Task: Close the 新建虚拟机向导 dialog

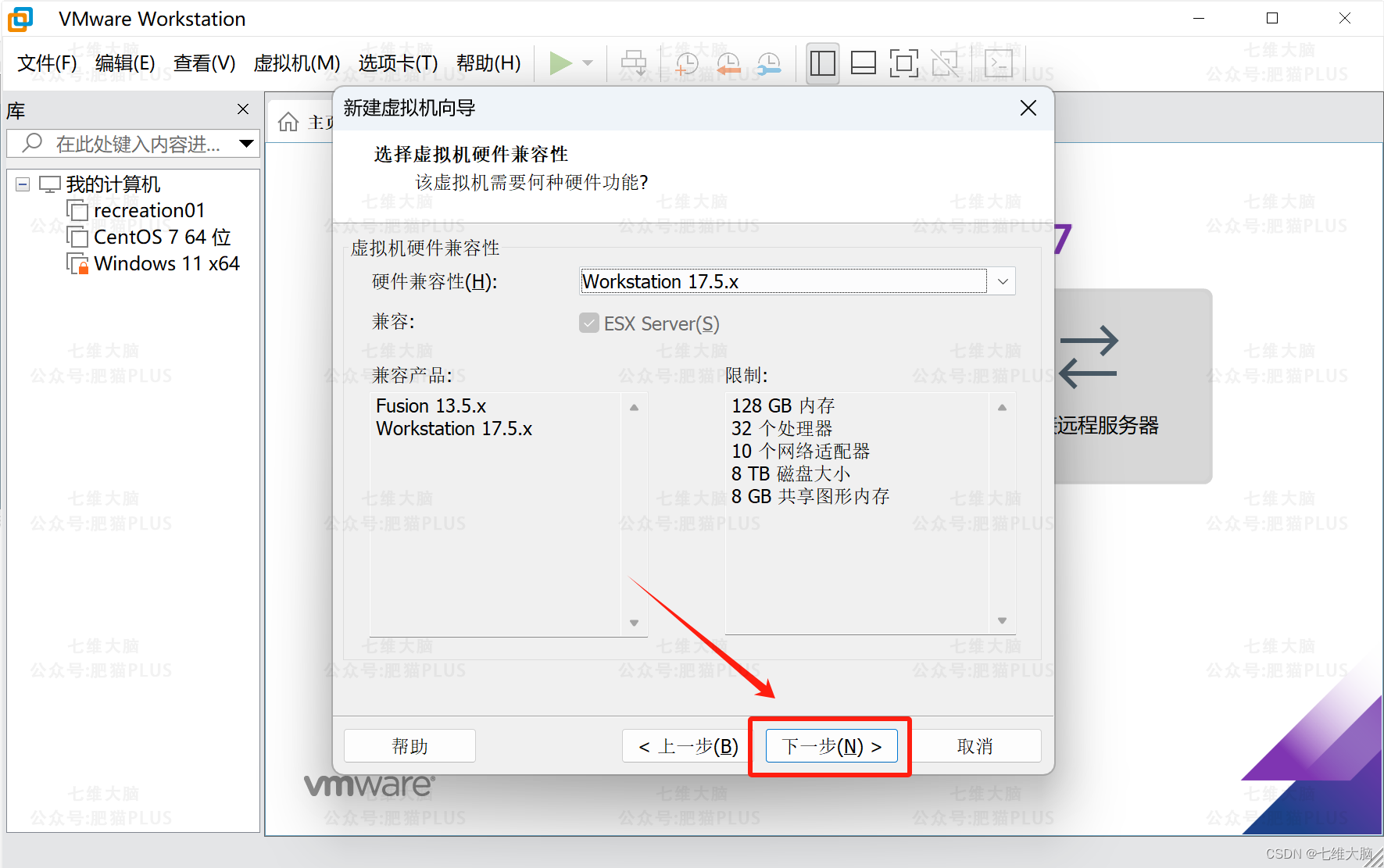Action: (1028, 109)
